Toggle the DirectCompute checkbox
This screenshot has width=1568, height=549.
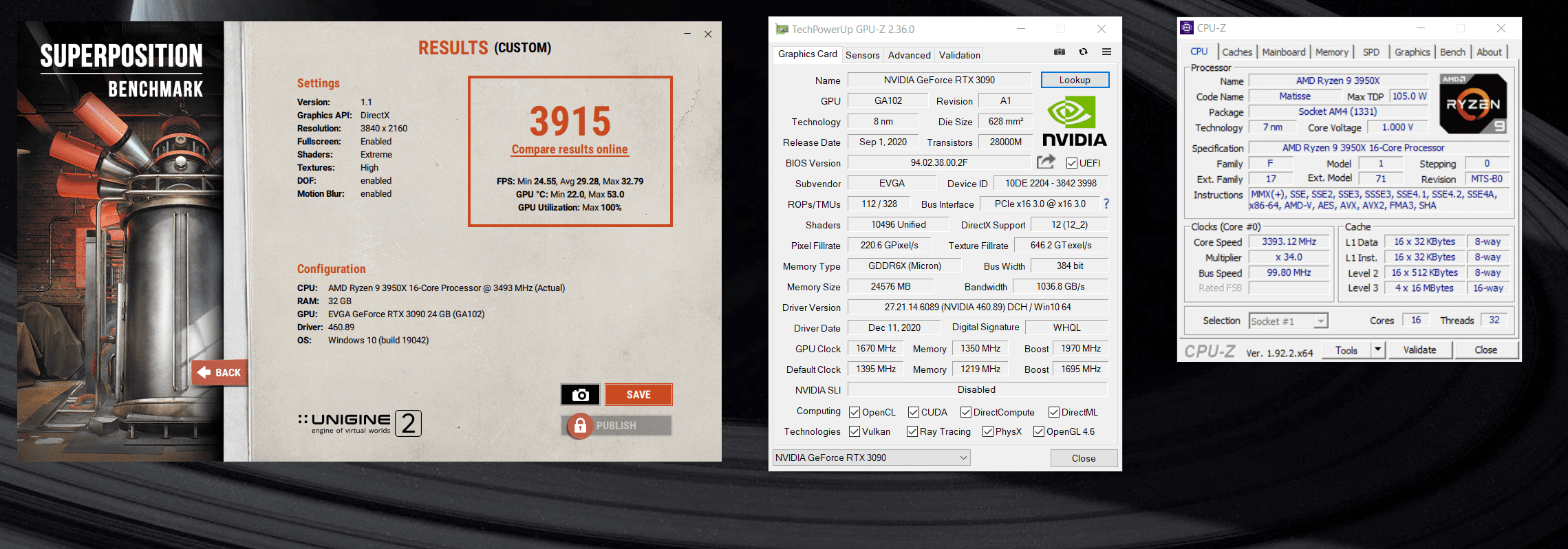[966, 412]
